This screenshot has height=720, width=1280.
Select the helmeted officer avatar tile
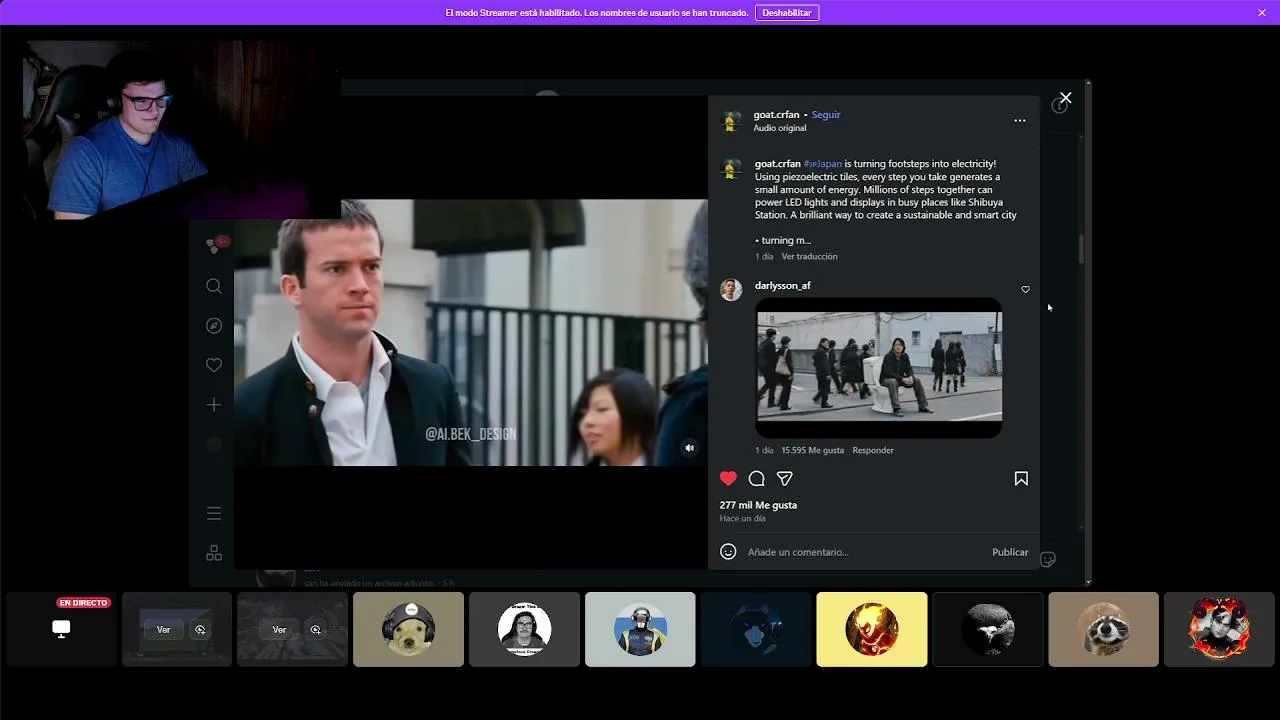(640, 629)
